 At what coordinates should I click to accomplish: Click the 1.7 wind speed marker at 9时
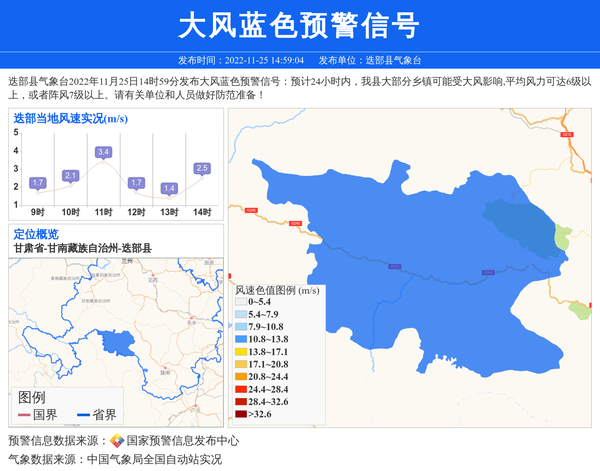click(x=38, y=183)
